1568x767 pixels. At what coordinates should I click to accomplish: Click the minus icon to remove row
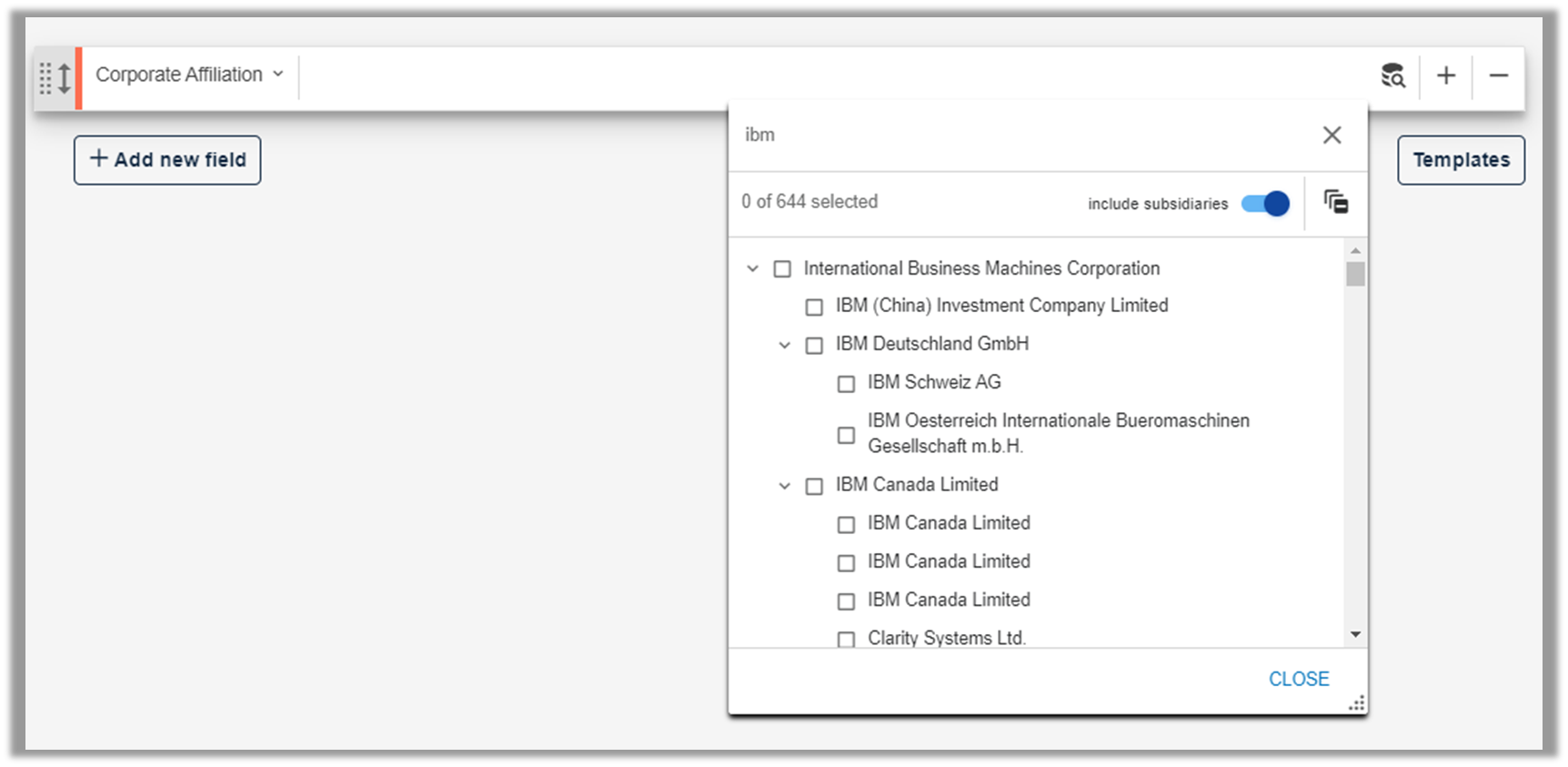(x=1499, y=76)
